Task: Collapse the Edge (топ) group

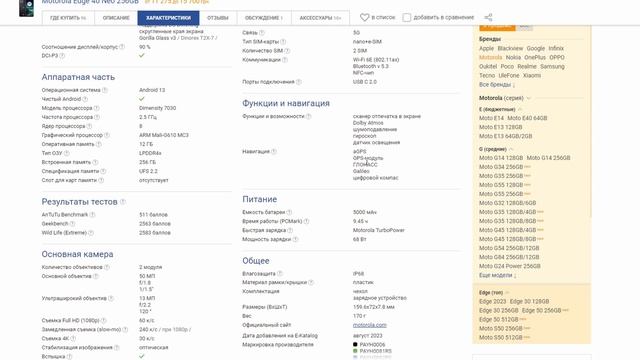Action: pos(507,293)
